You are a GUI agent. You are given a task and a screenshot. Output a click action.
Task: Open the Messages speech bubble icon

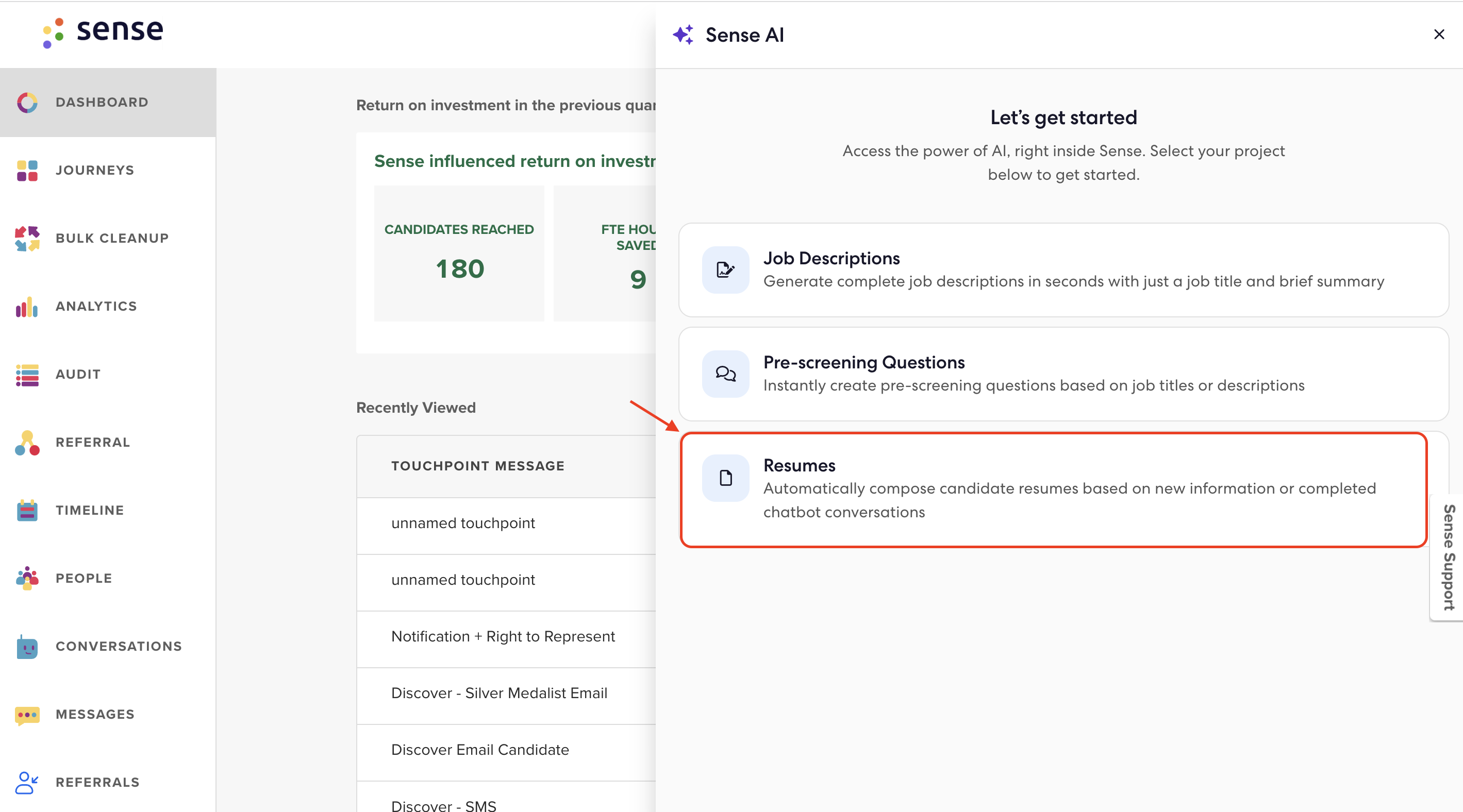[27, 715]
